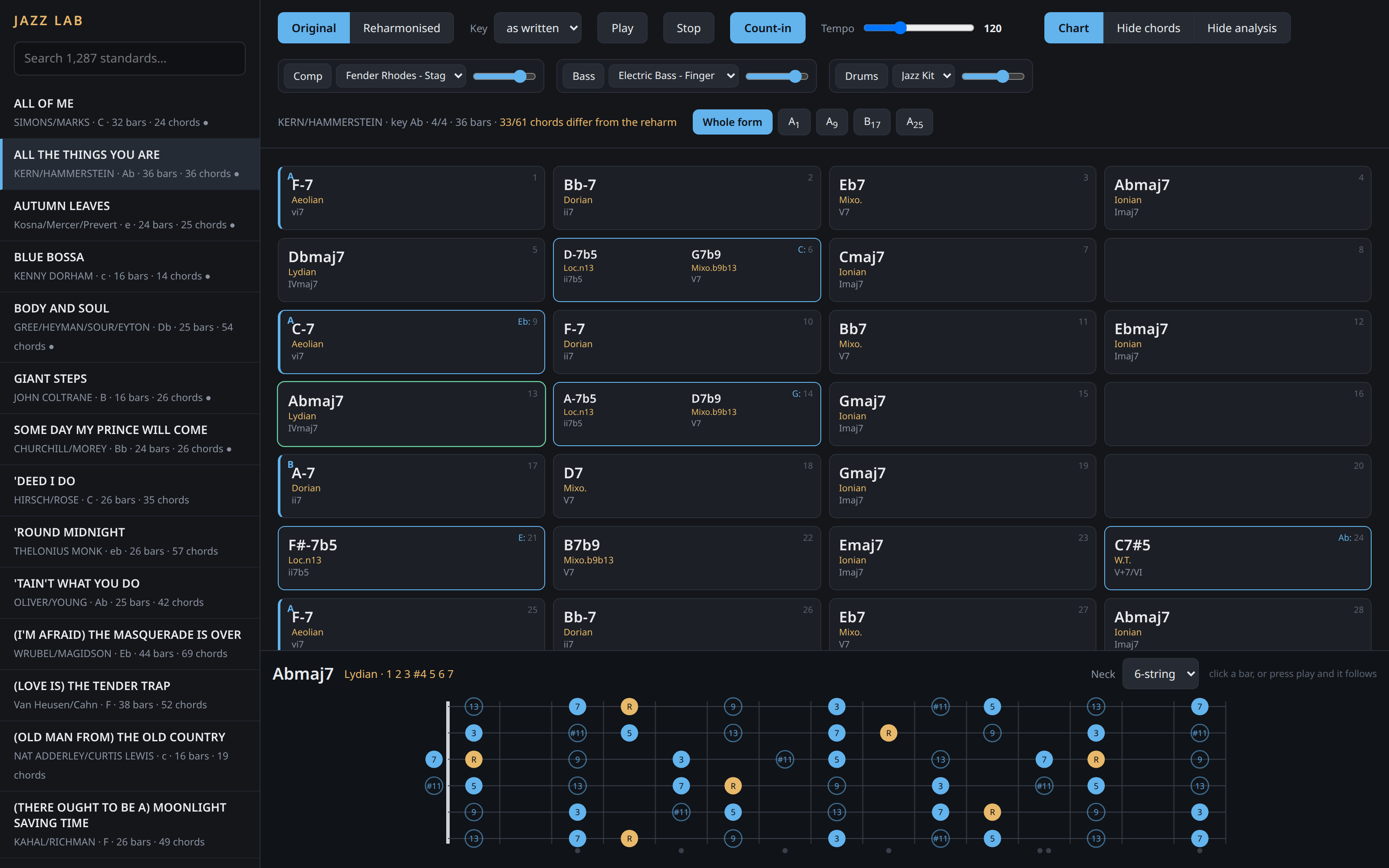Image resolution: width=1389 pixels, height=868 pixels.
Task: Select bar 9 C-7 chord cell
Action: pos(411,342)
